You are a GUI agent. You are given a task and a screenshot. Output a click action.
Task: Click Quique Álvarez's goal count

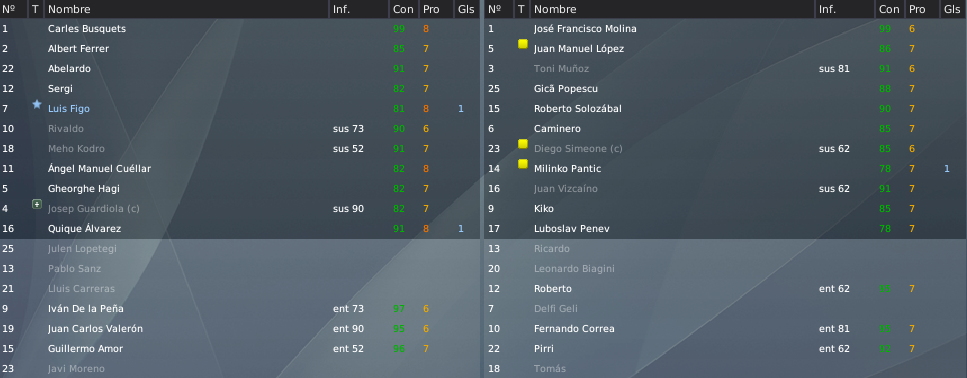coord(461,229)
